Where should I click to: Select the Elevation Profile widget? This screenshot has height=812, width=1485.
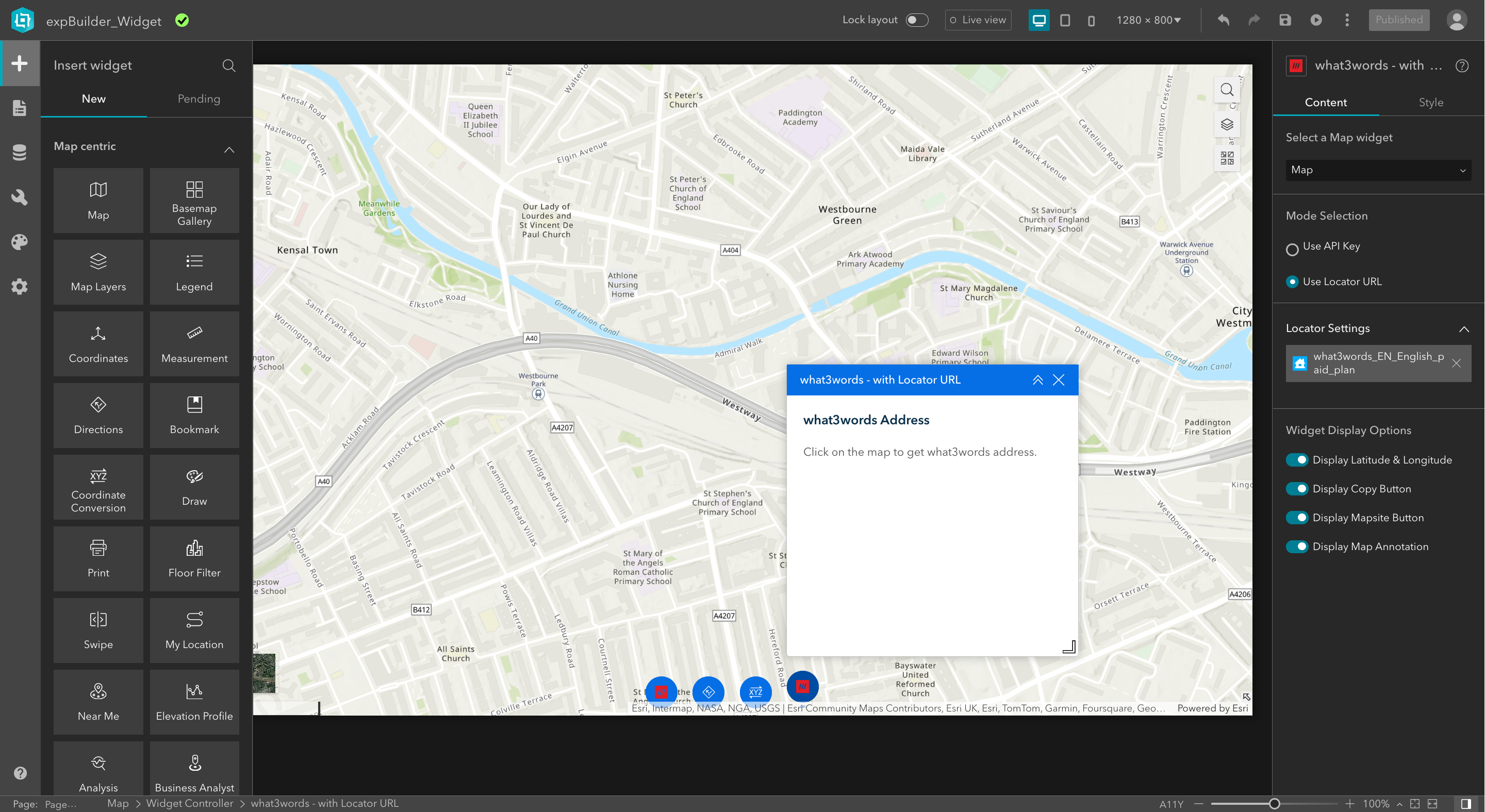click(x=194, y=701)
